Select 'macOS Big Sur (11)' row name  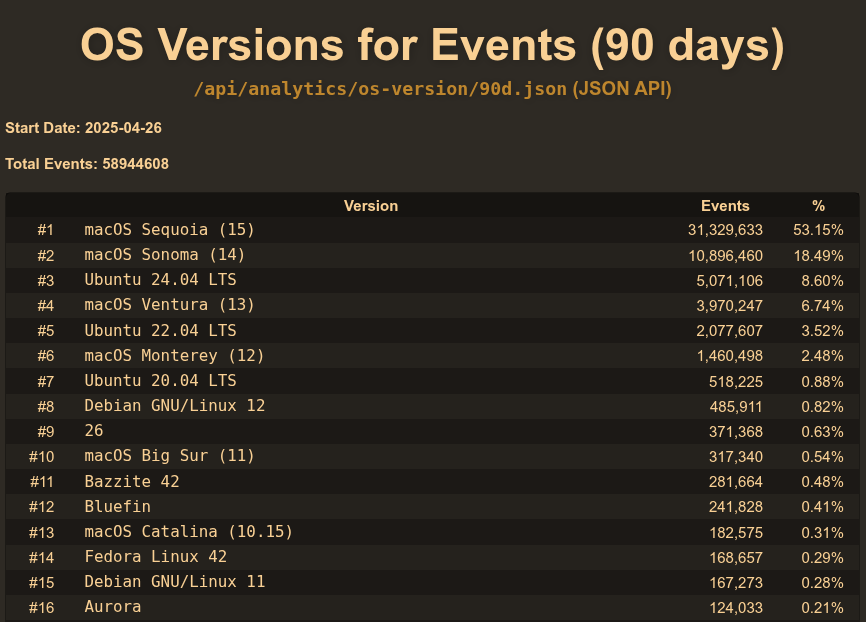point(169,456)
